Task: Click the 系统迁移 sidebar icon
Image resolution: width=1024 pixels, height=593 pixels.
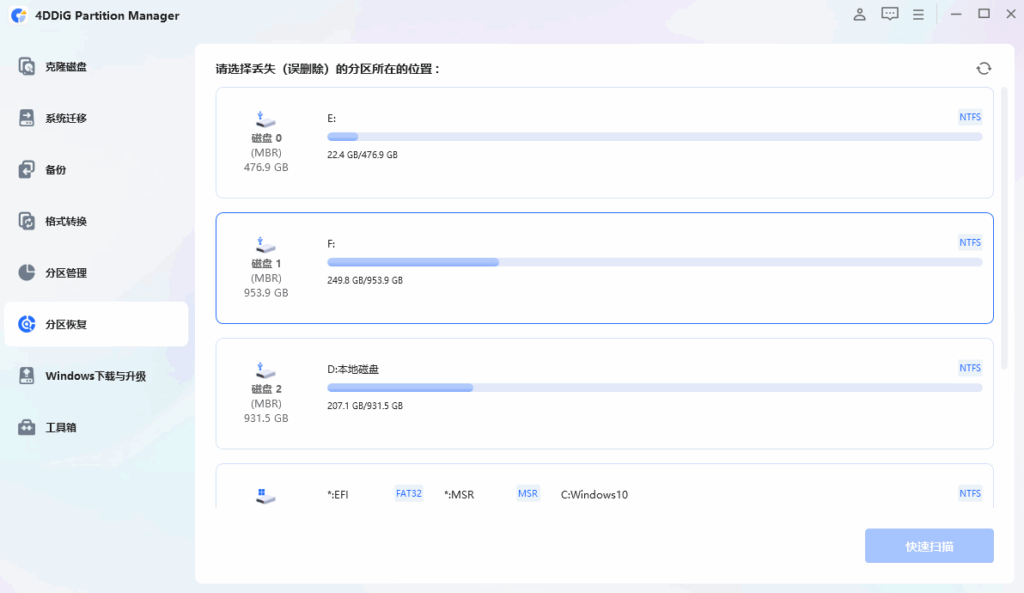Action: (27, 118)
